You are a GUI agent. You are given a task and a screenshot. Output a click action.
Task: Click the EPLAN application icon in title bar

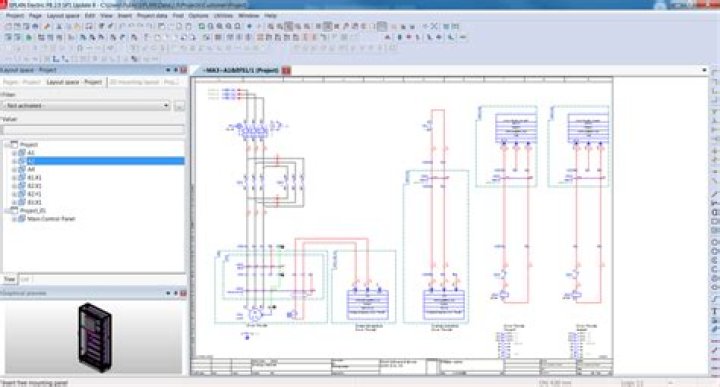(4, 5)
